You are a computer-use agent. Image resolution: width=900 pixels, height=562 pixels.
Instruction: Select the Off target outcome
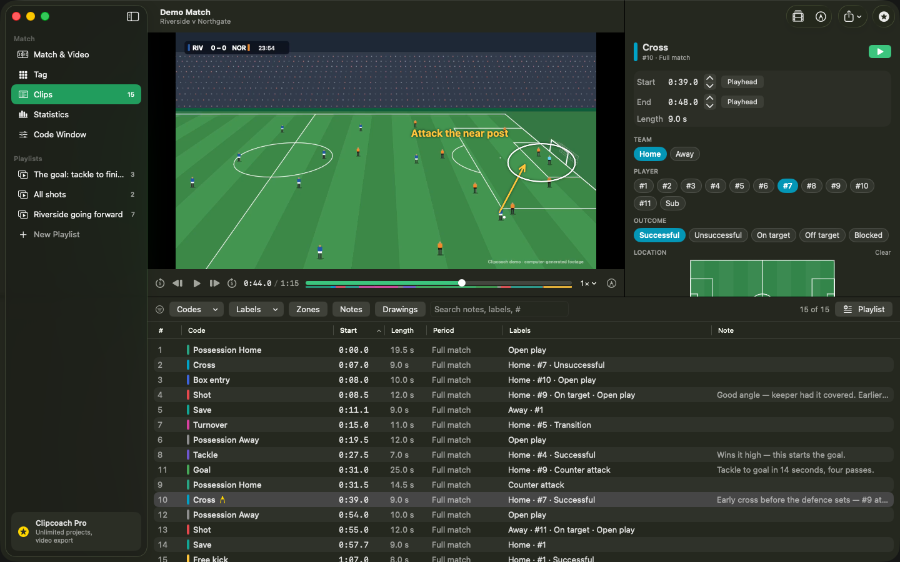pyautogui.click(x=821, y=235)
